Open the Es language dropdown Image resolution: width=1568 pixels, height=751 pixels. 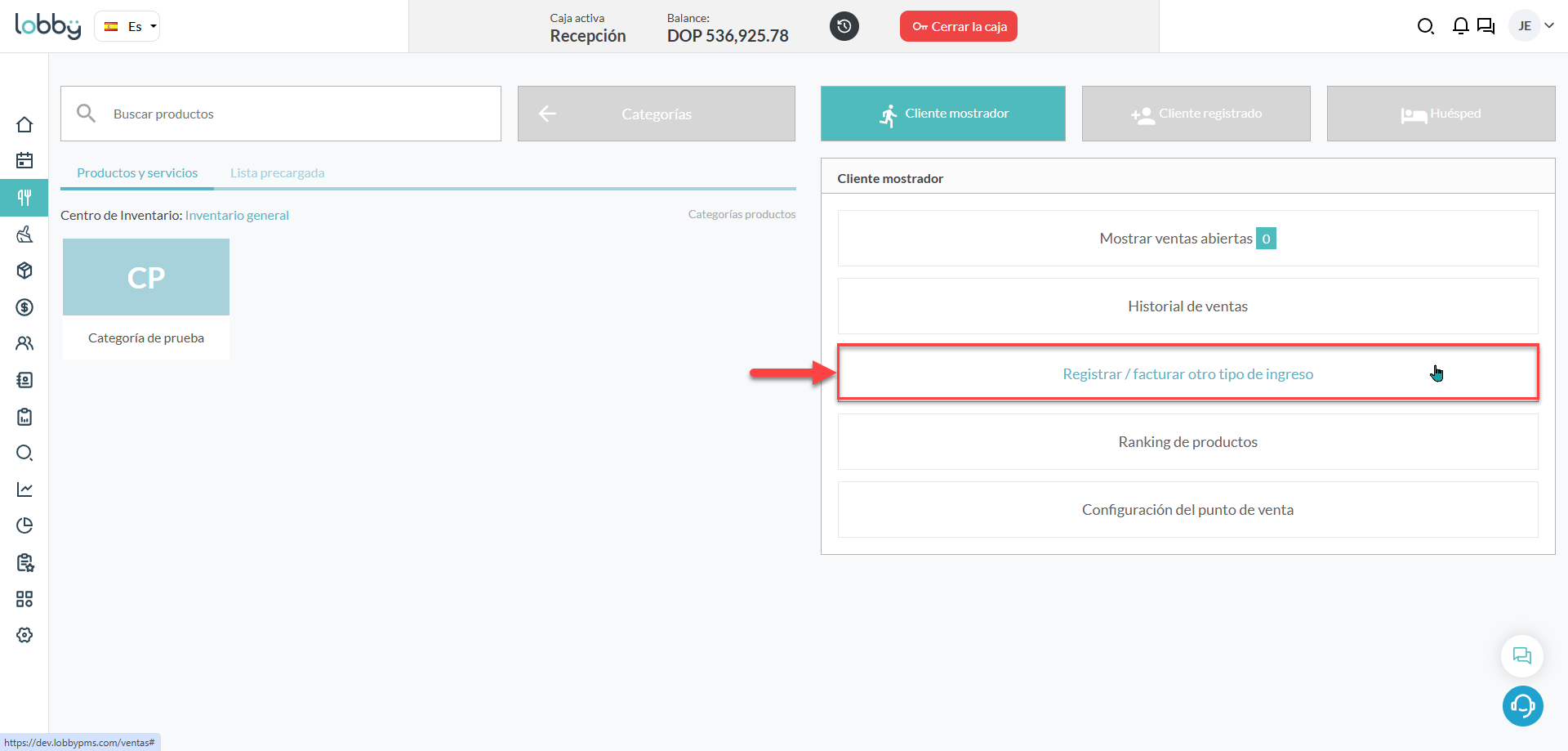(x=127, y=26)
